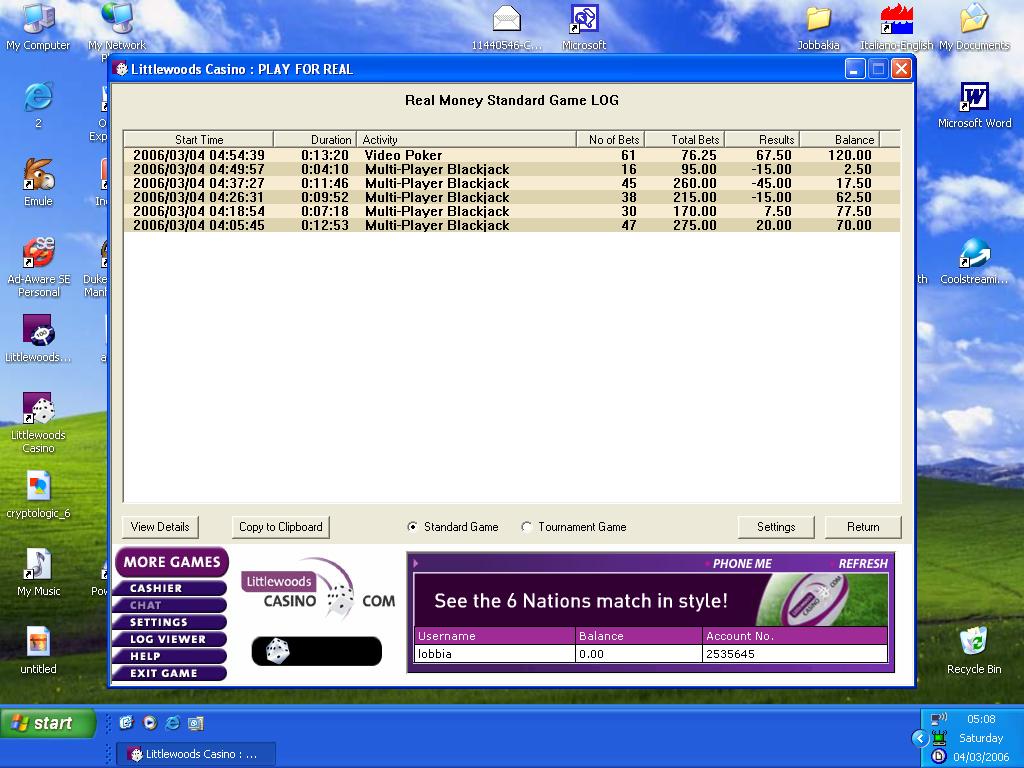This screenshot has width=1024, height=768.
Task: Sort log by No of Bets column
Action: 611,139
